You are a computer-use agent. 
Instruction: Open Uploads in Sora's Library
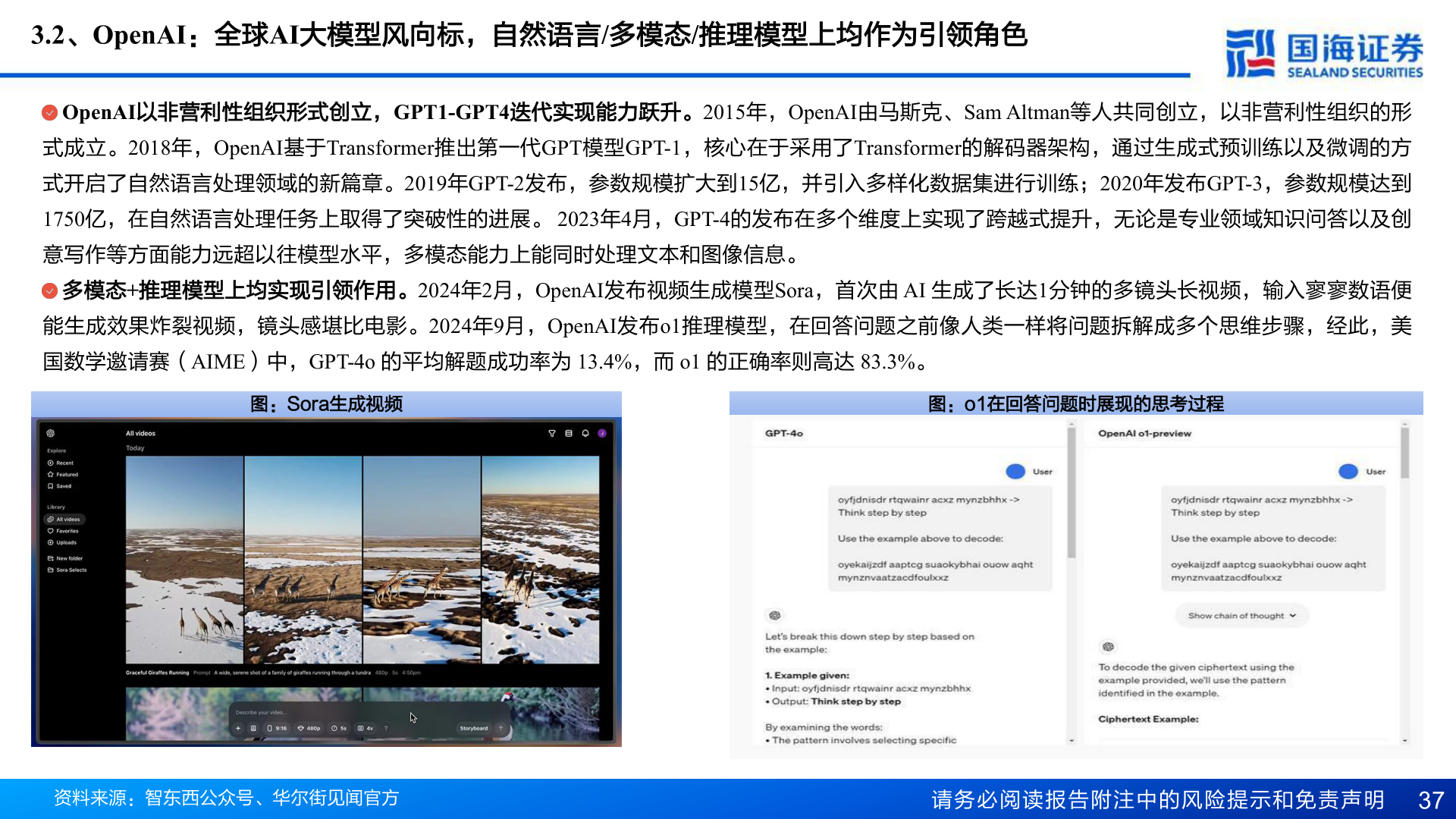pos(62,542)
